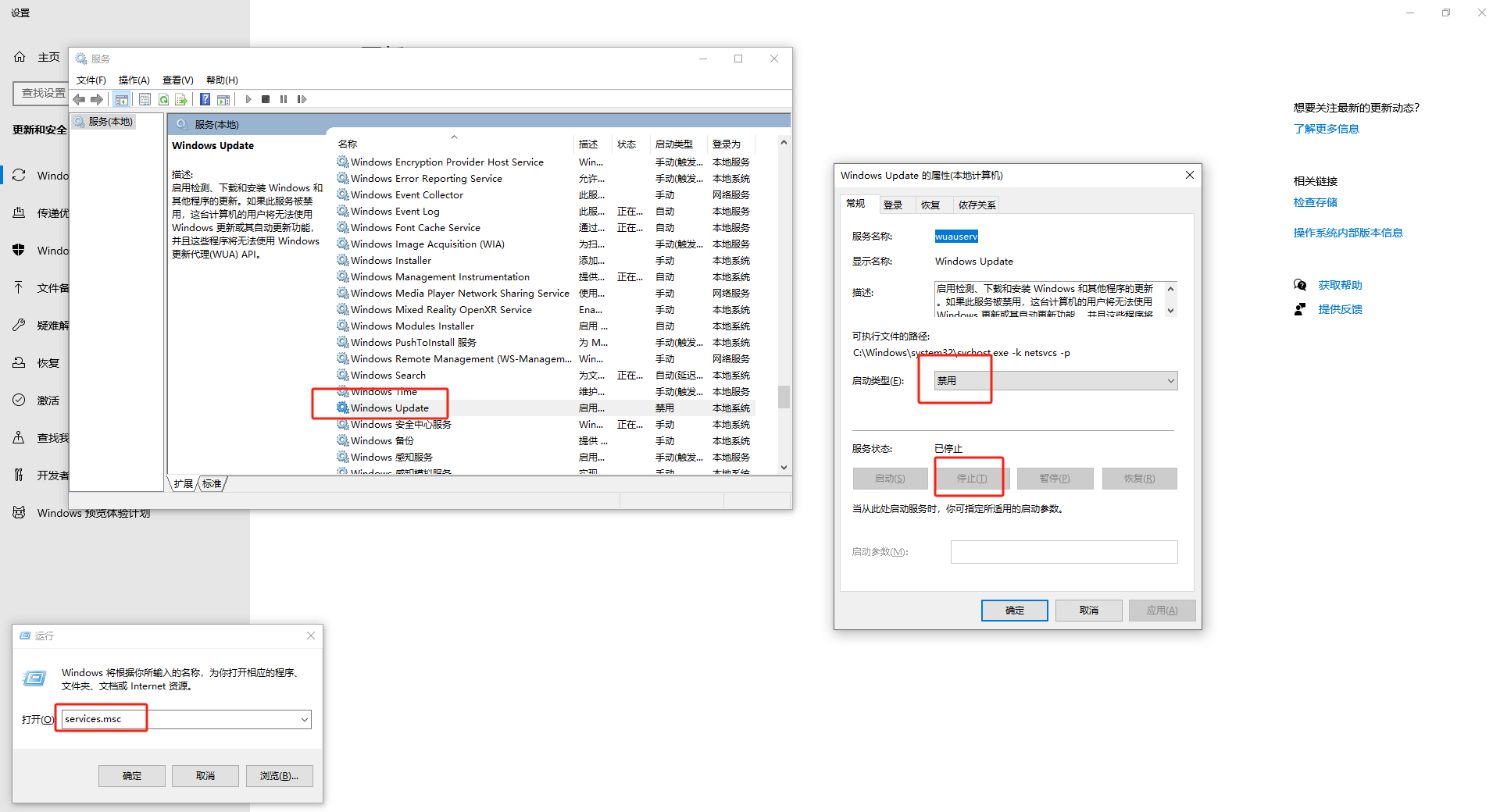Select 服务(本地) in the Services console tree

(105, 122)
